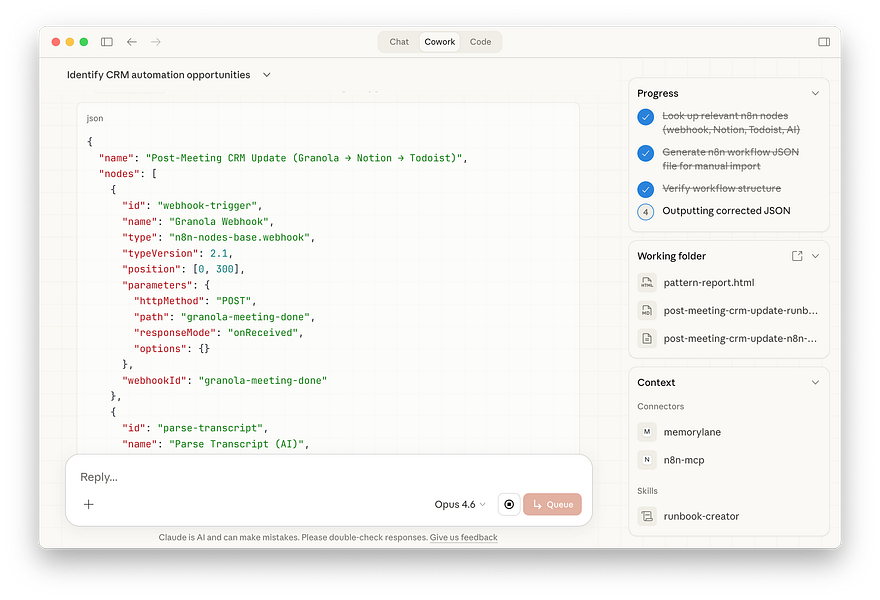
Task: Go back with the left arrow
Action: coord(132,42)
